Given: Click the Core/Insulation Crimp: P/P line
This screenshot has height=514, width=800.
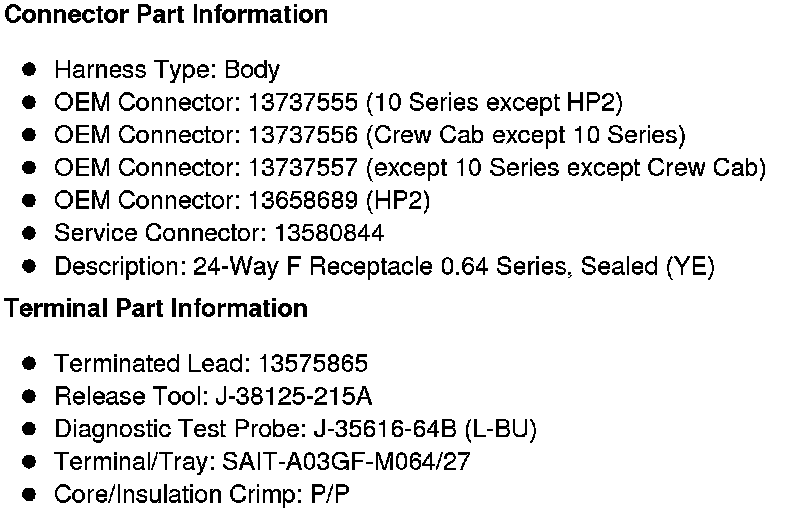Looking at the screenshot, I should click(202, 495).
